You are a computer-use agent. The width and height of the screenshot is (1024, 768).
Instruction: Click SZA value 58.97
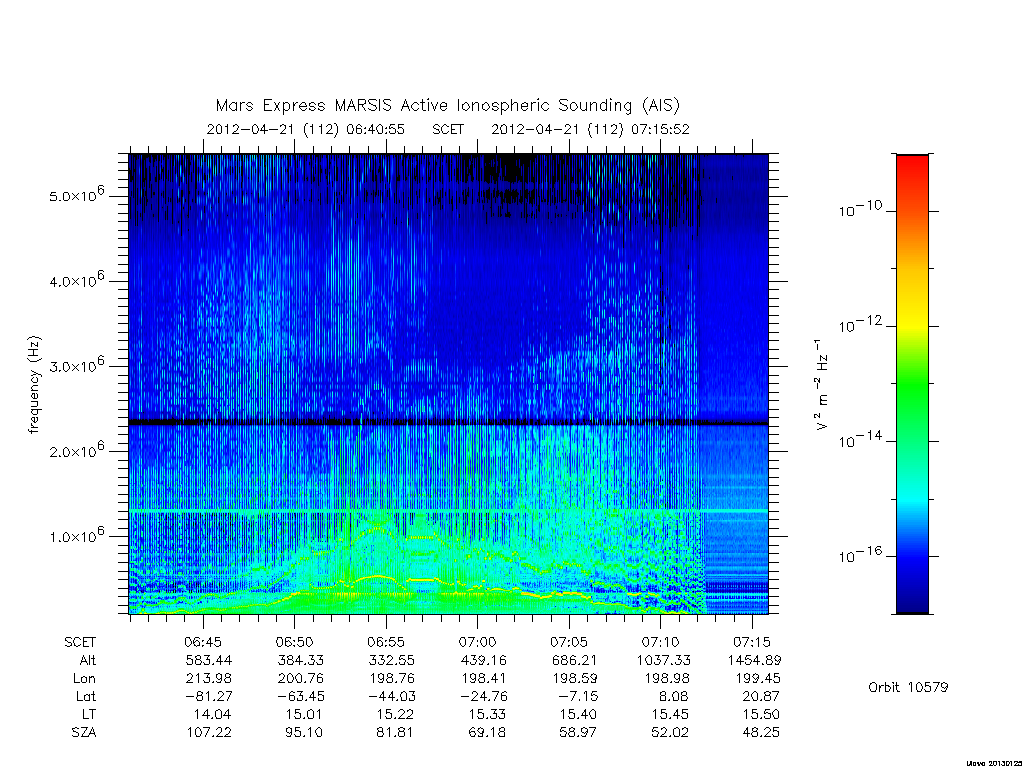click(577, 732)
